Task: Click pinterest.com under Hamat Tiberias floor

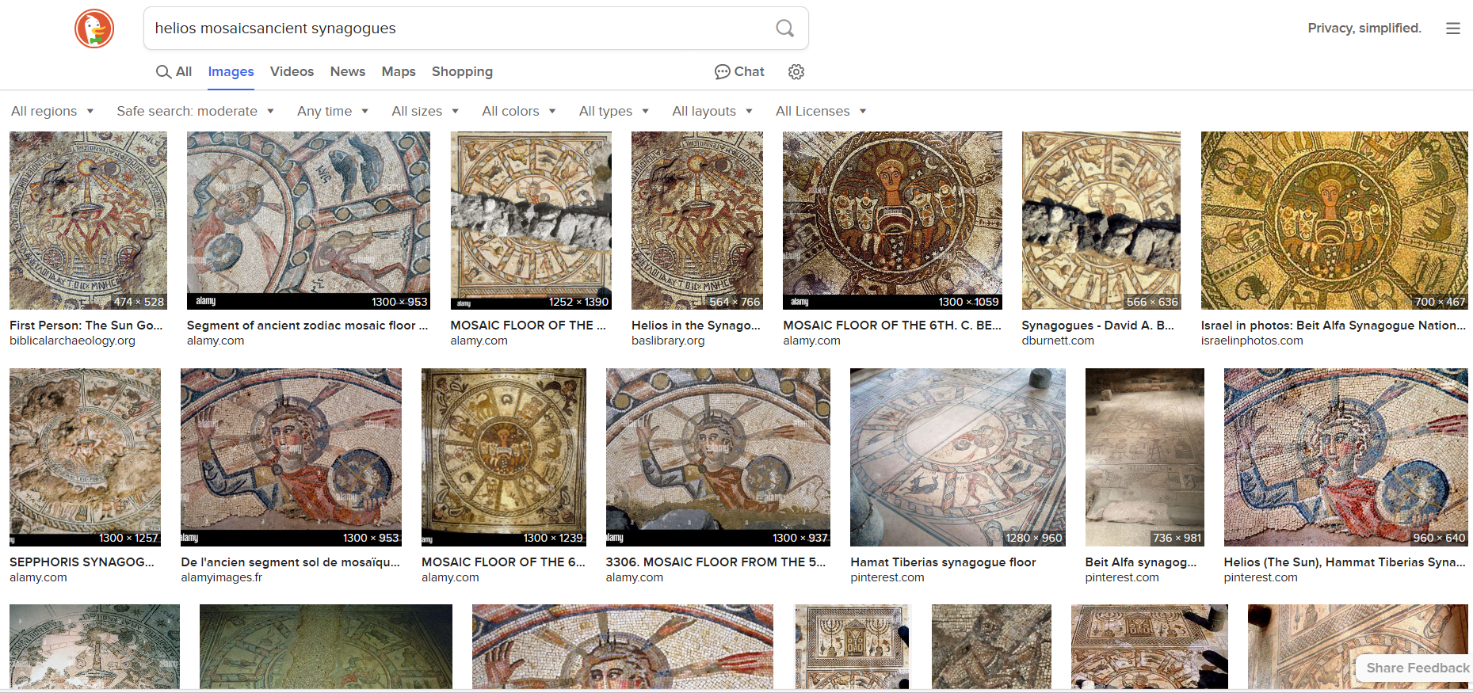Action: 888,578
